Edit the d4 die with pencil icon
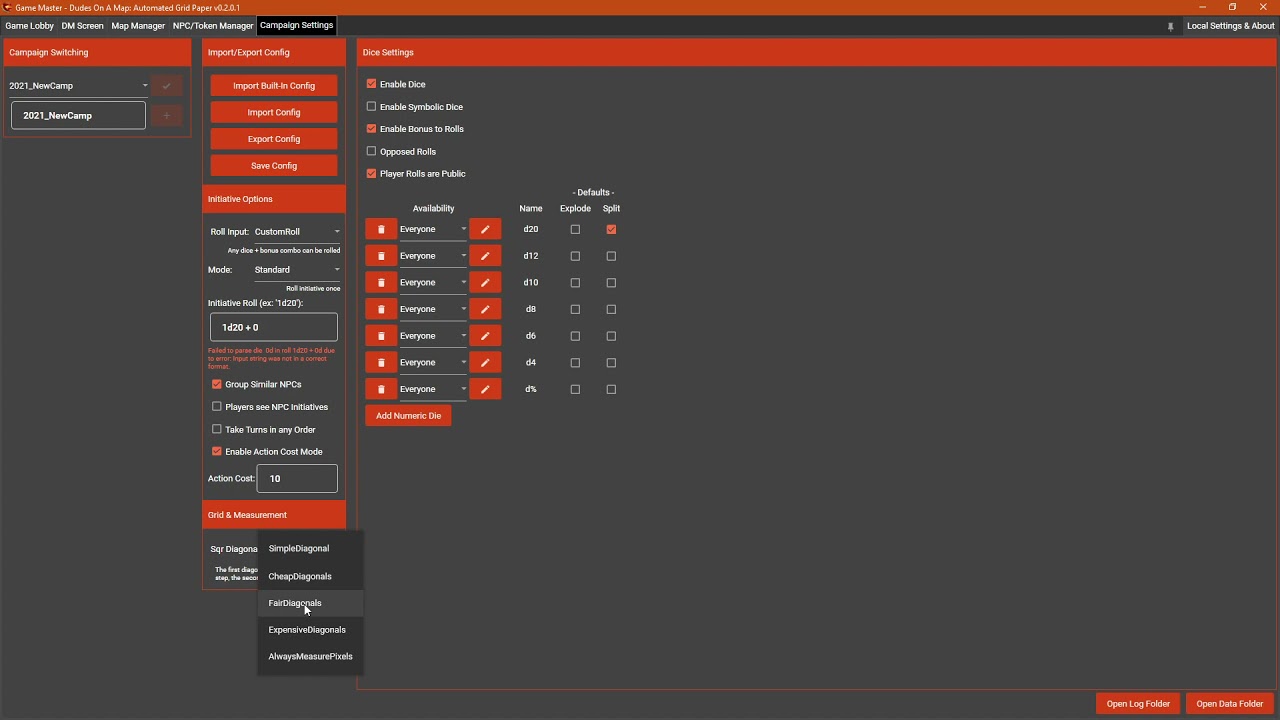The width and height of the screenshot is (1280, 720). pyautogui.click(x=485, y=363)
